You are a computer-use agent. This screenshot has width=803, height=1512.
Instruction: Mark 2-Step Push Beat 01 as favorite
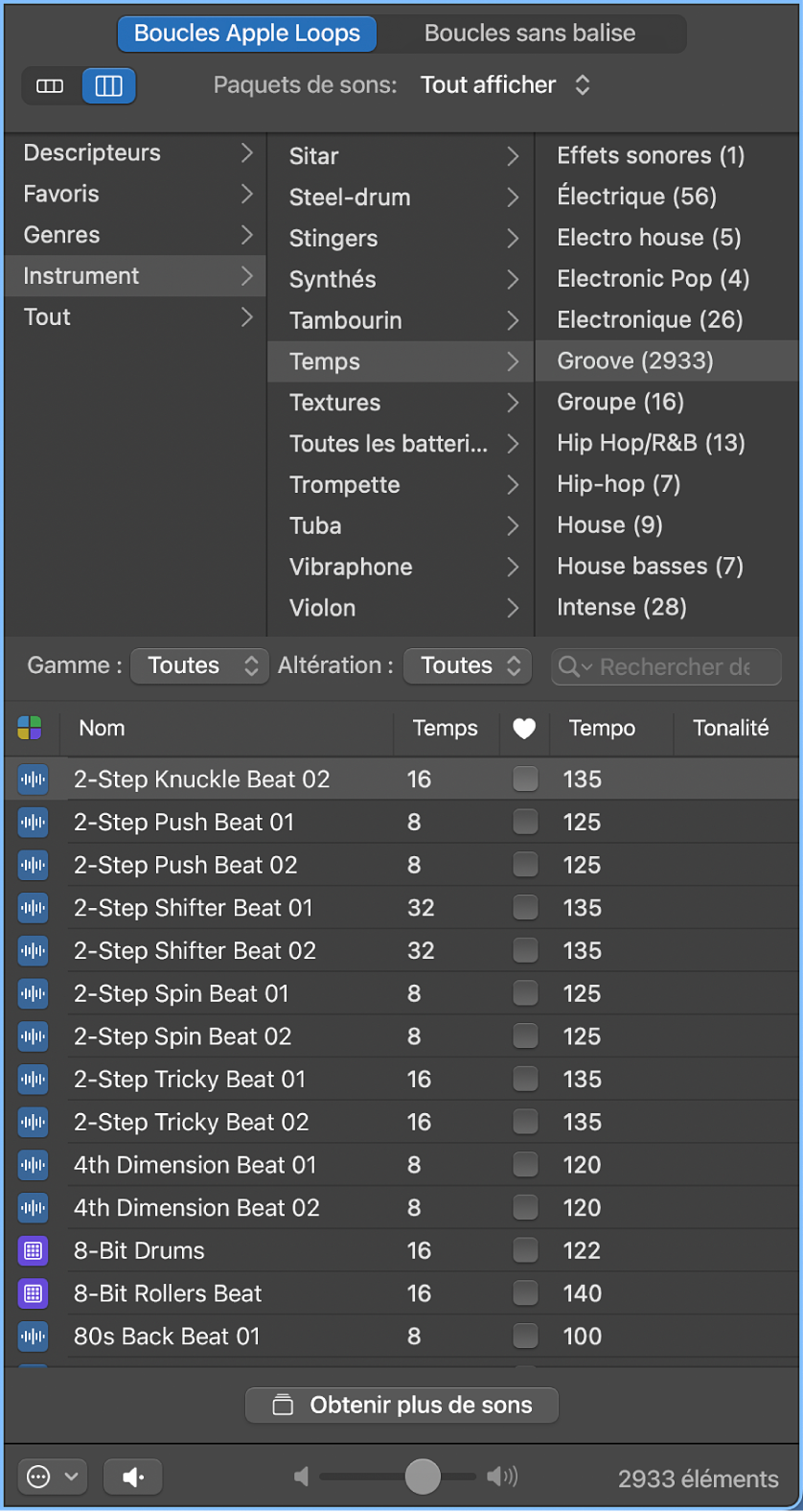[525, 822]
